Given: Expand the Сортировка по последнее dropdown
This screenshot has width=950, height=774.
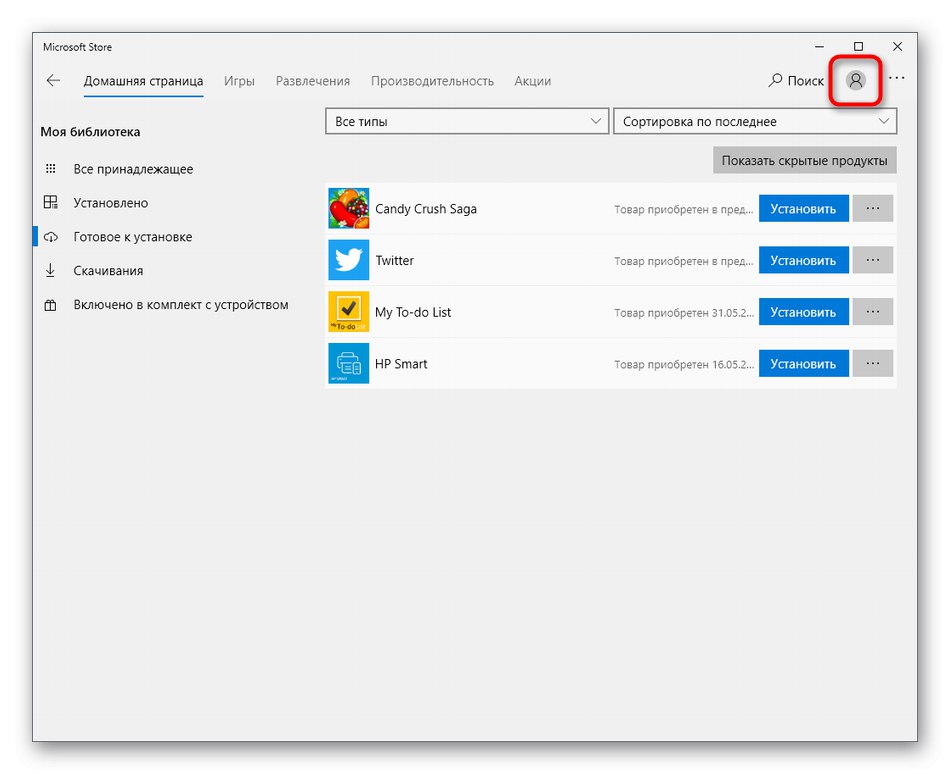Looking at the screenshot, I should pos(755,121).
